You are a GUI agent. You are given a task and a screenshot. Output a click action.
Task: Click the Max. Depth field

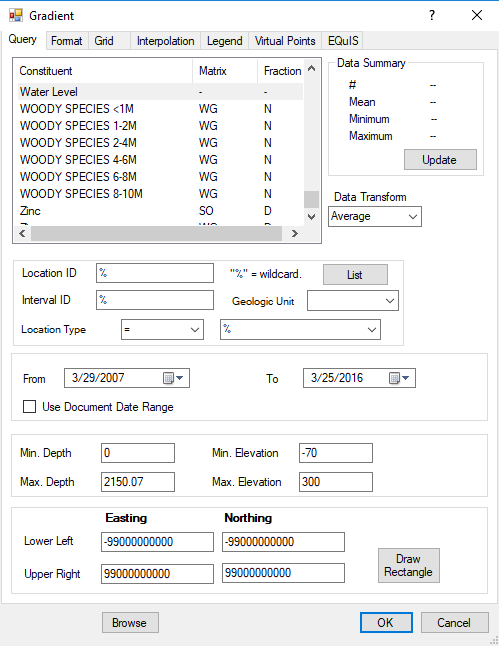138,482
